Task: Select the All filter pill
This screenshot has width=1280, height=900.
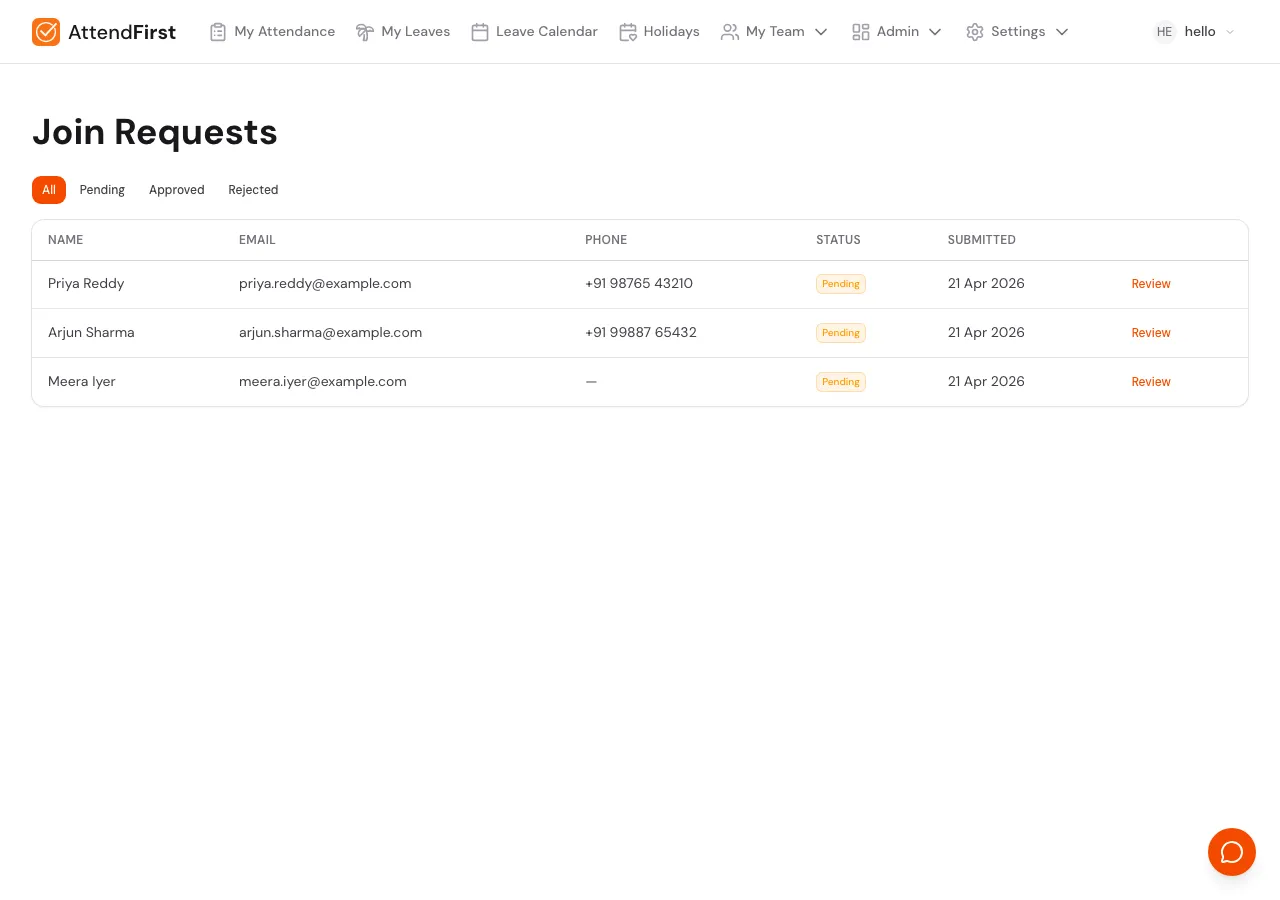Action: 48,190
